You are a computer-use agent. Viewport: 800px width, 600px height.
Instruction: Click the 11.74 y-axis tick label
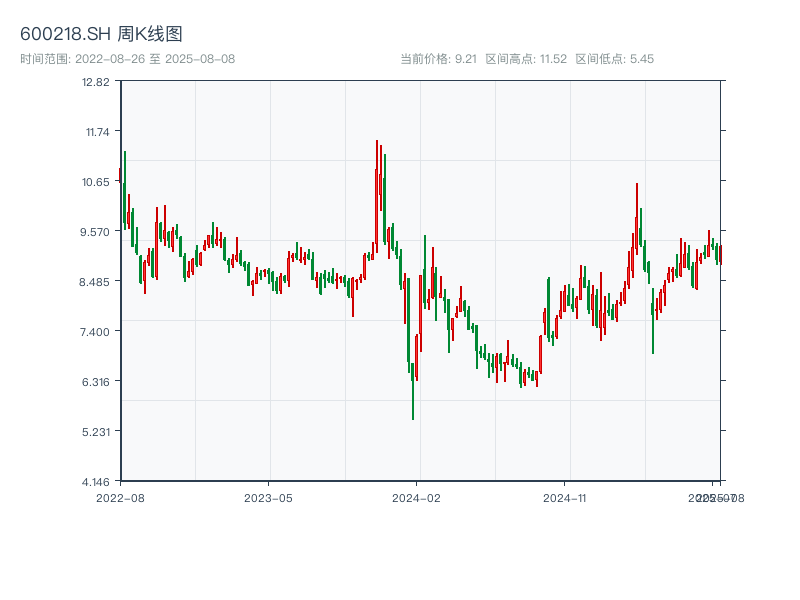(x=96, y=131)
